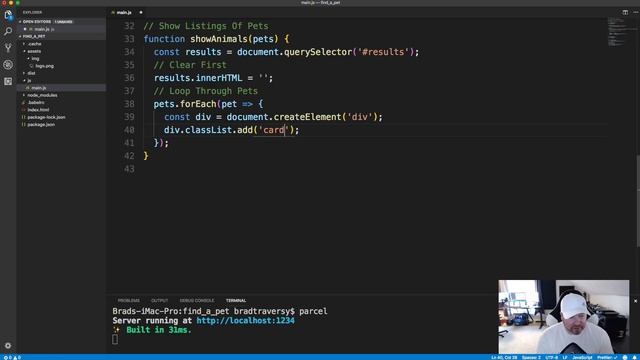Click the notifications bell in the status bar

[x=635, y=358]
